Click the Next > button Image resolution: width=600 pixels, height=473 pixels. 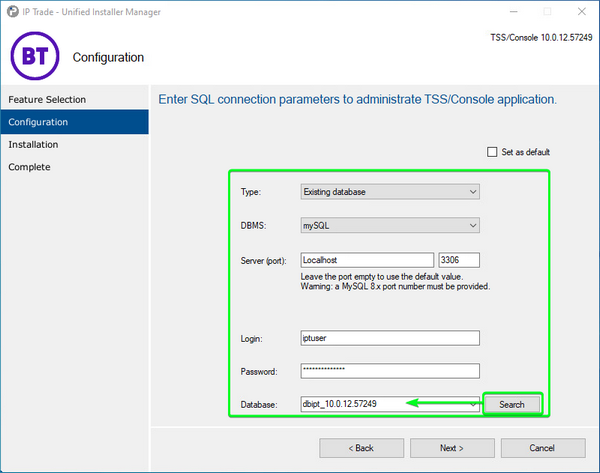452,448
